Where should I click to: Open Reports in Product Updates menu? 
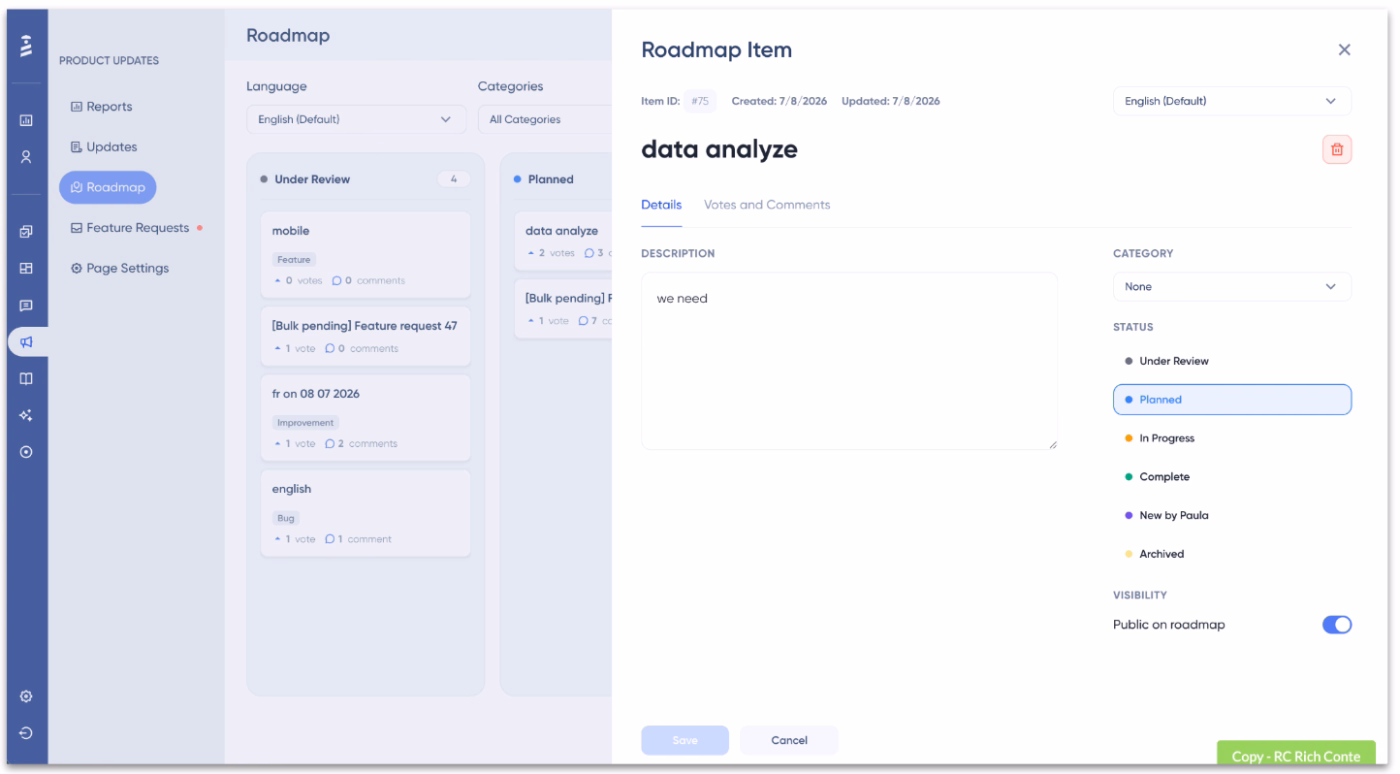coord(101,106)
